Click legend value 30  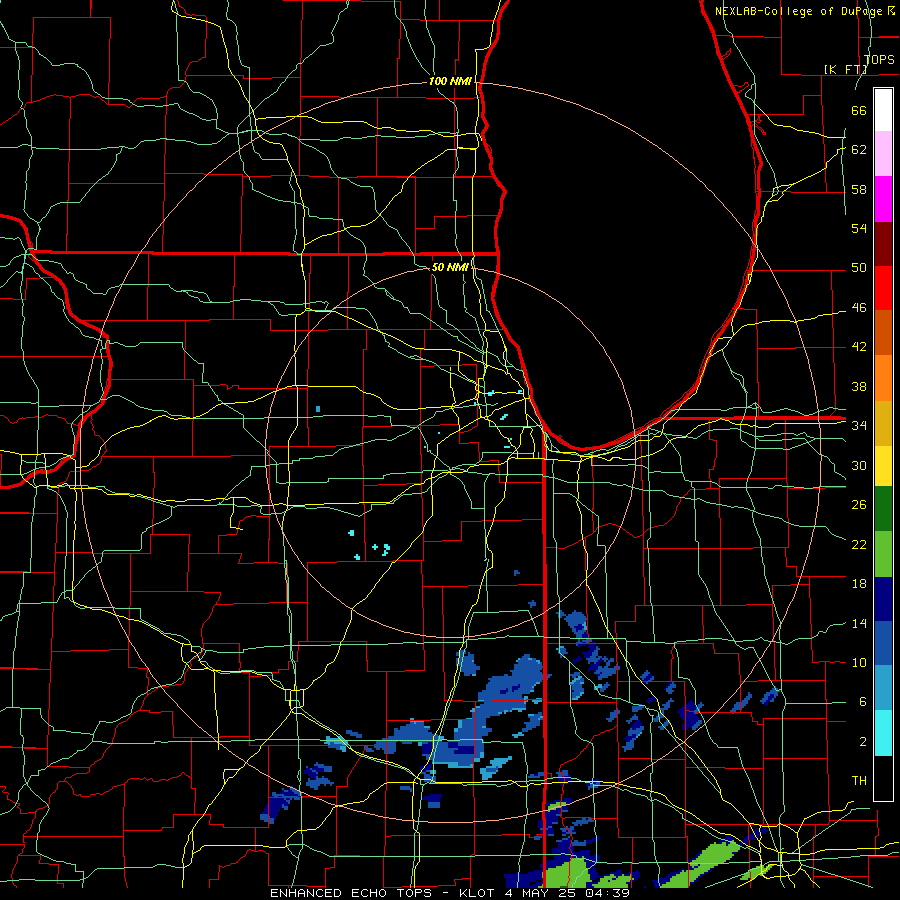click(859, 465)
